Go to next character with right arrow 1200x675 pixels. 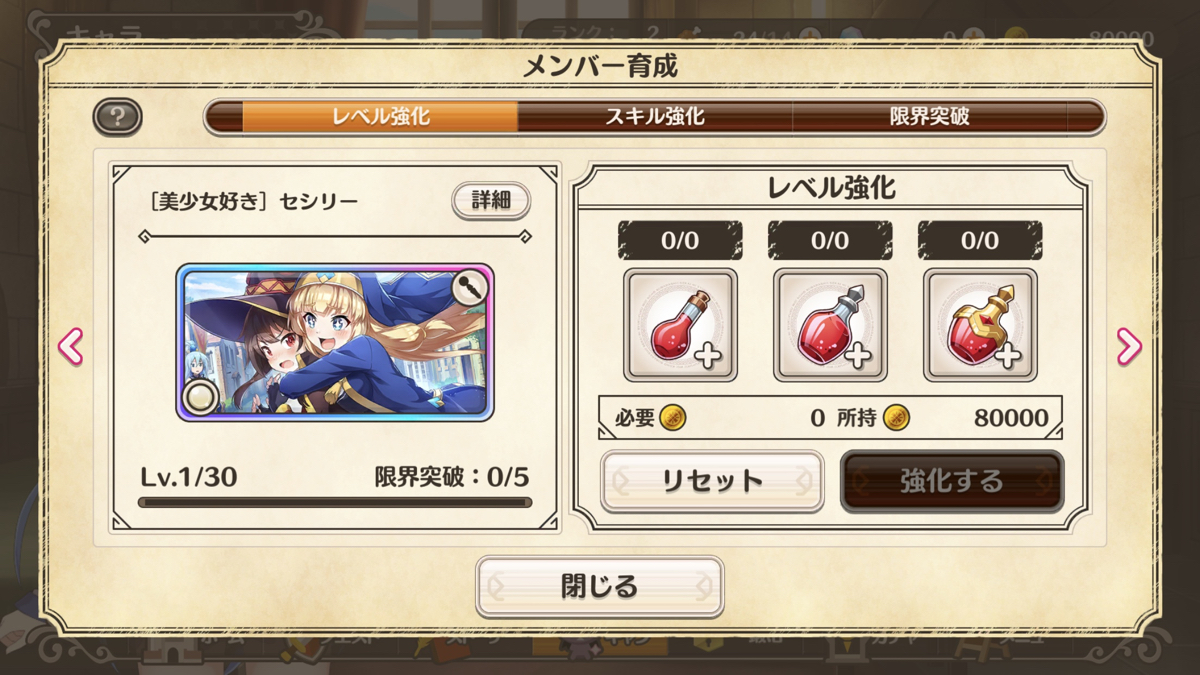(1129, 346)
